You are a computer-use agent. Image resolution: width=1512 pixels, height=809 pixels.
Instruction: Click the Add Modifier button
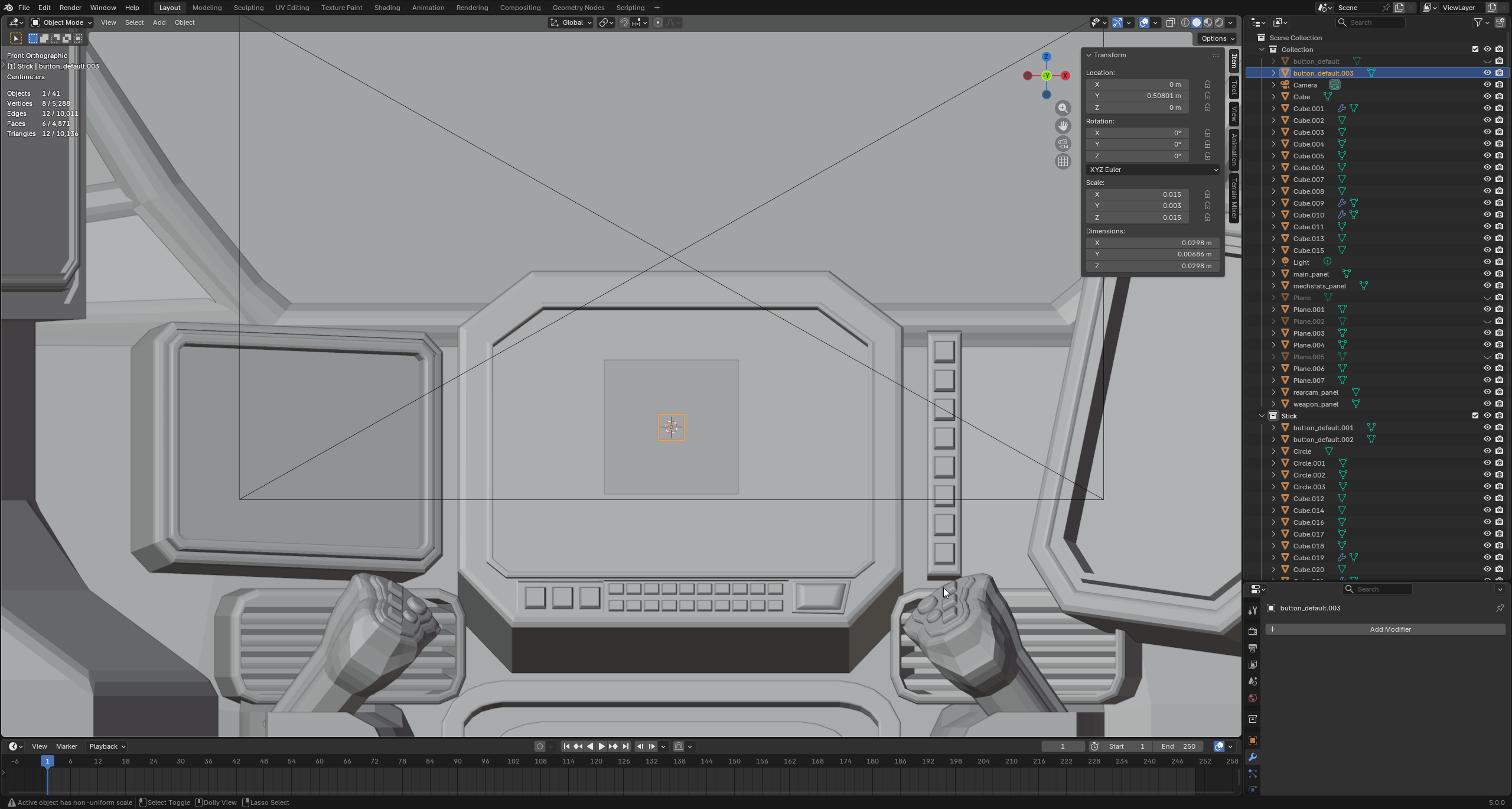tap(1385, 629)
